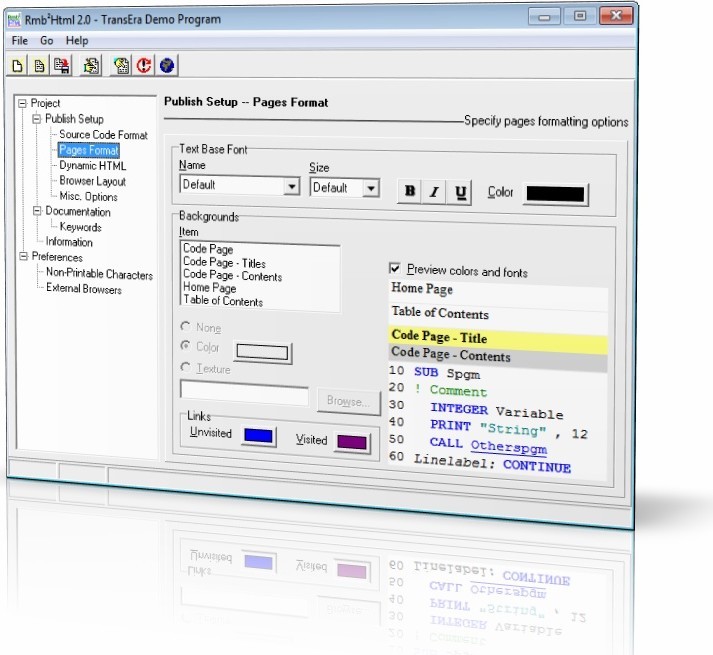Toggle underline text formatting button

pyautogui.click(x=460, y=192)
